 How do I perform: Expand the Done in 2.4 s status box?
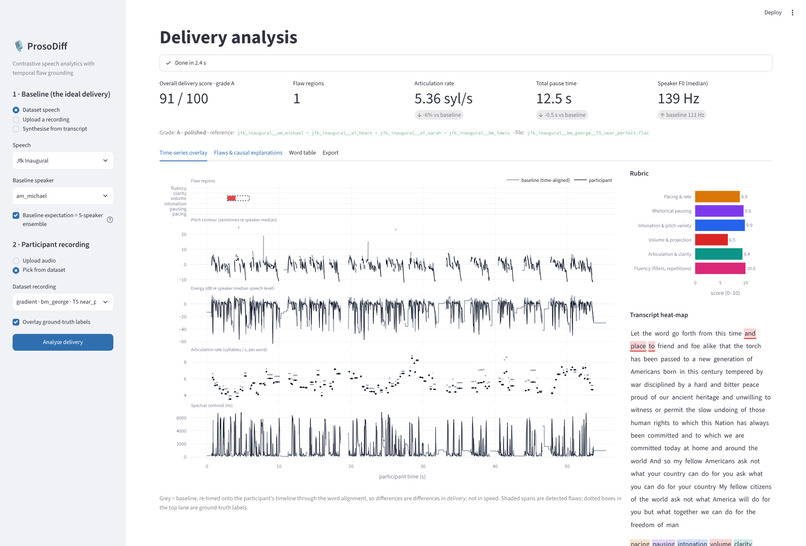coord(466,63)
